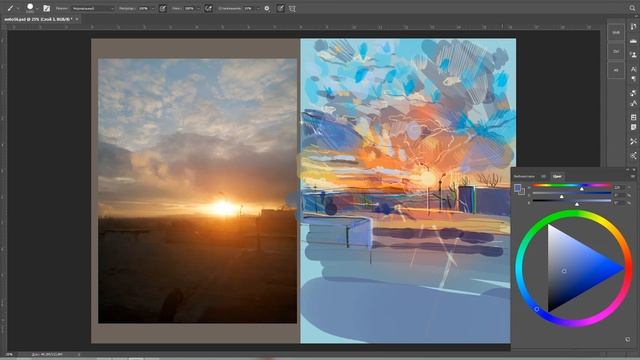The width and height of the screenshot is (640, 360).
Task: Click the Saturation slider handle
Action: point(562,196)
